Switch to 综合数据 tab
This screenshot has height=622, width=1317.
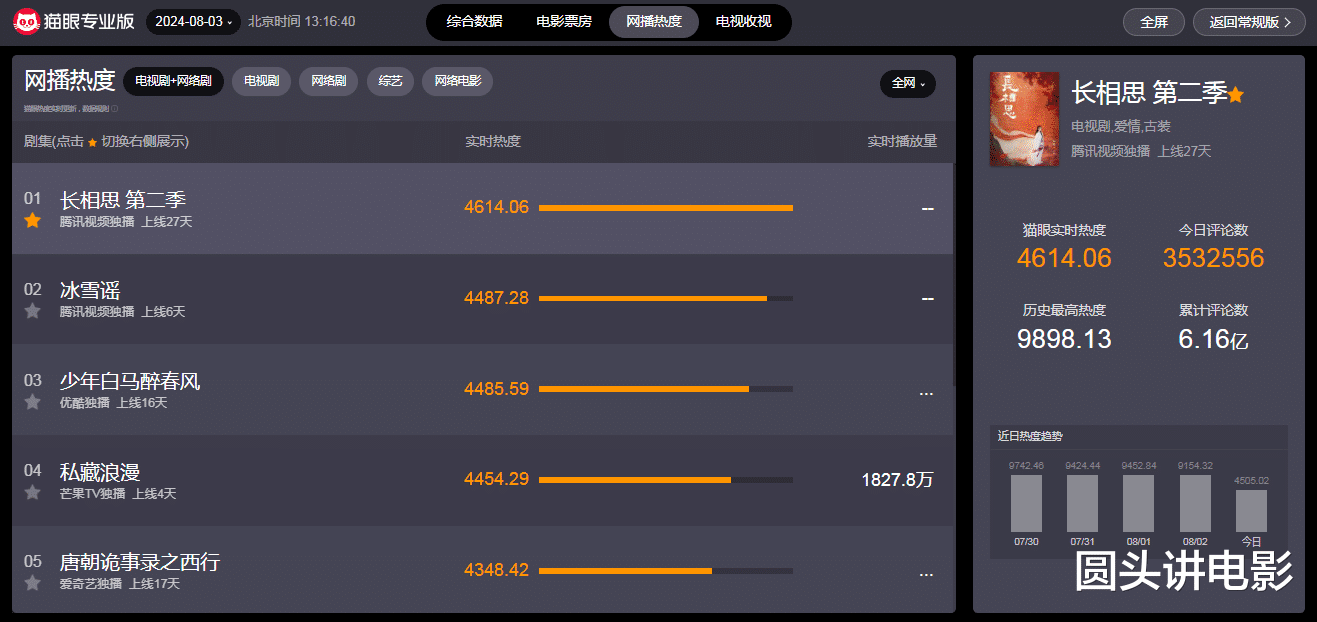(x=474, y=21)
